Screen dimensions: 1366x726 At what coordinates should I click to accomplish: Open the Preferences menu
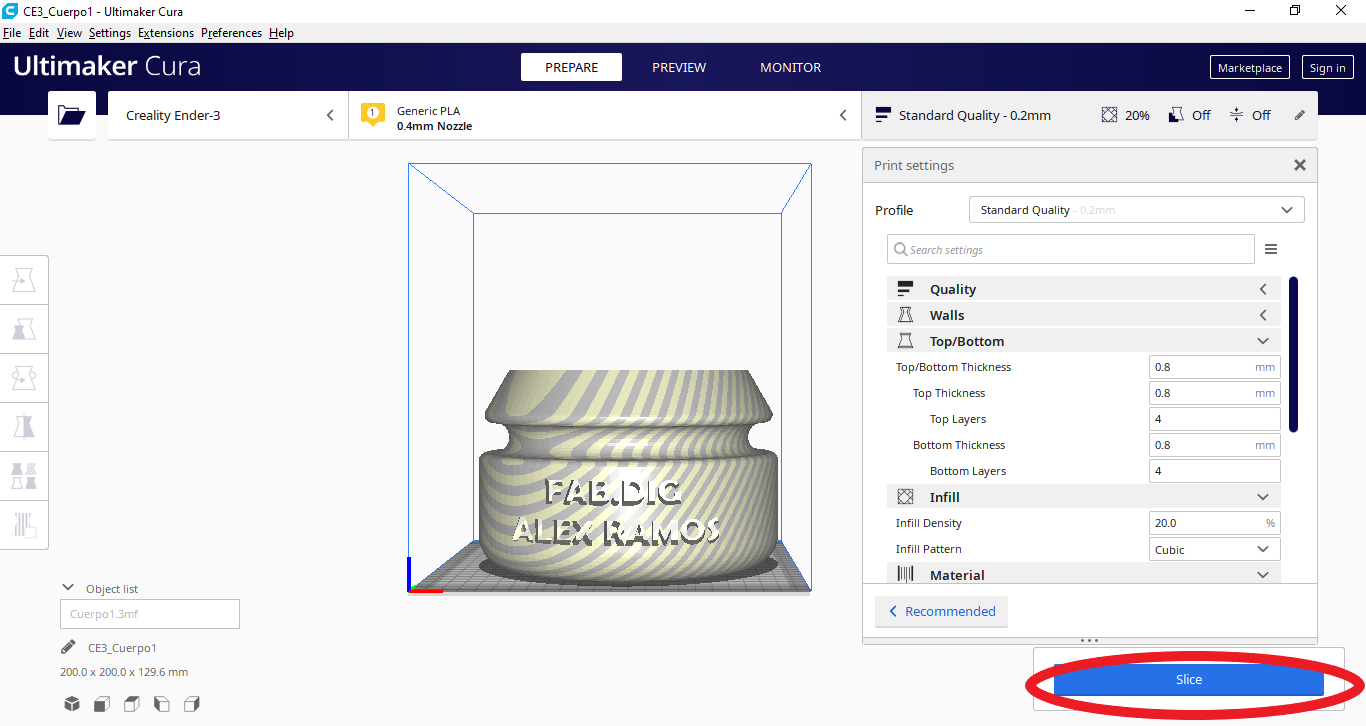(x=231, y=33)
